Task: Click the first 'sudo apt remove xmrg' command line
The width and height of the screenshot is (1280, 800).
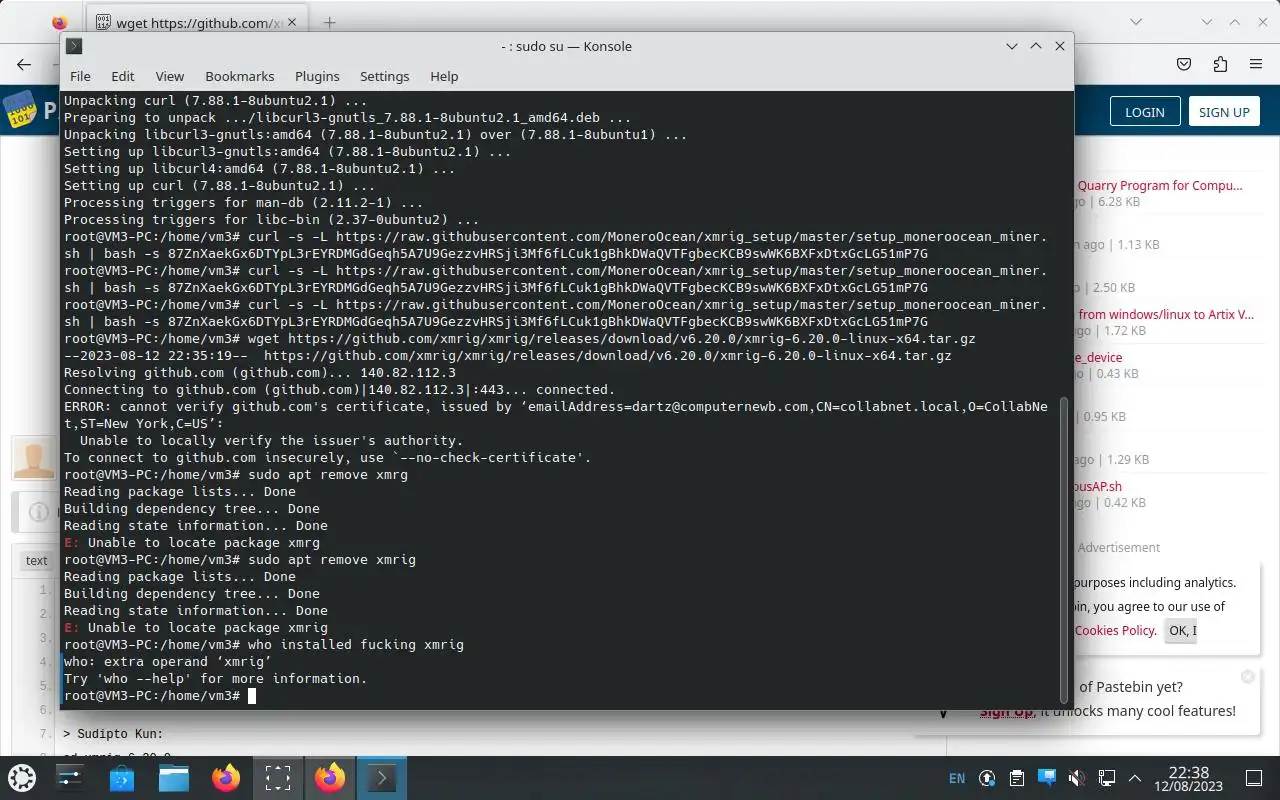Action: pyautogui.click(x=236, y=474)
